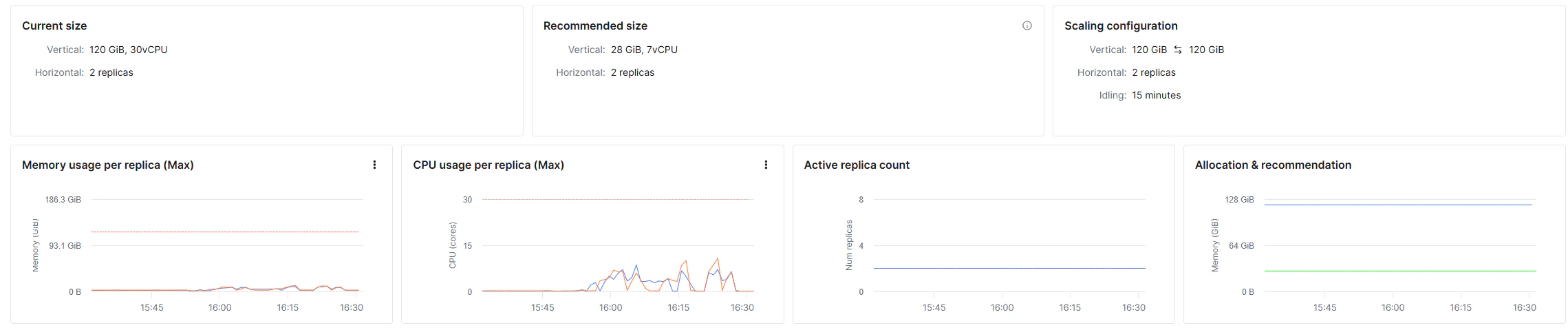Click the 15:45 tick on Memory usage chart
Image resolution: width=1568 pixels, height=330 pixels.
point(152,307)
